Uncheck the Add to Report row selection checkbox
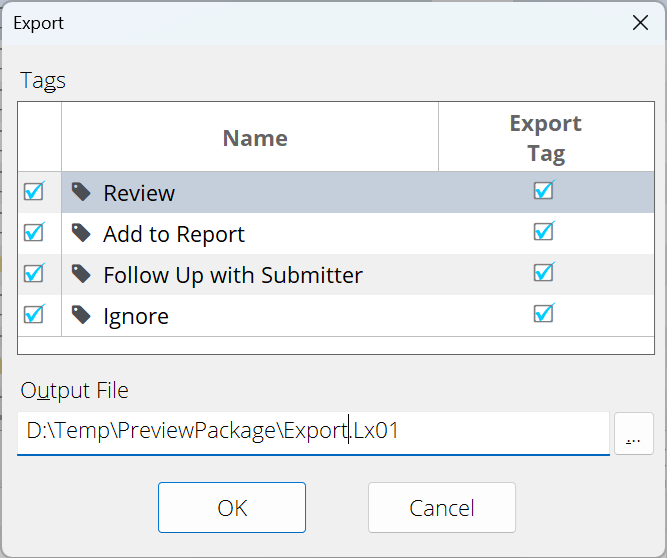The image size is (667, 558). 34,232
